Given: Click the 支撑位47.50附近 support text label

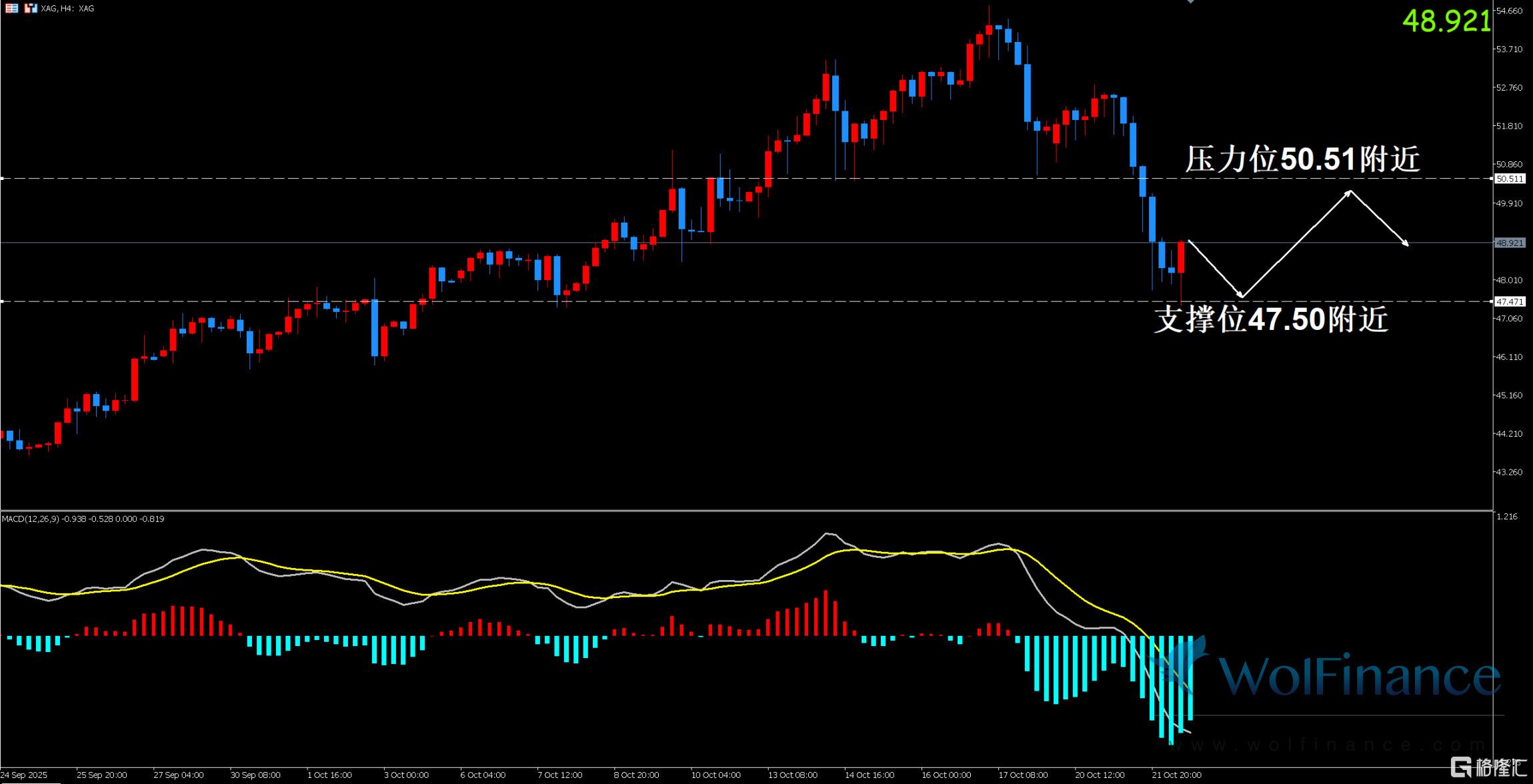Looking at the screenshot, I should pos(1271,319).
